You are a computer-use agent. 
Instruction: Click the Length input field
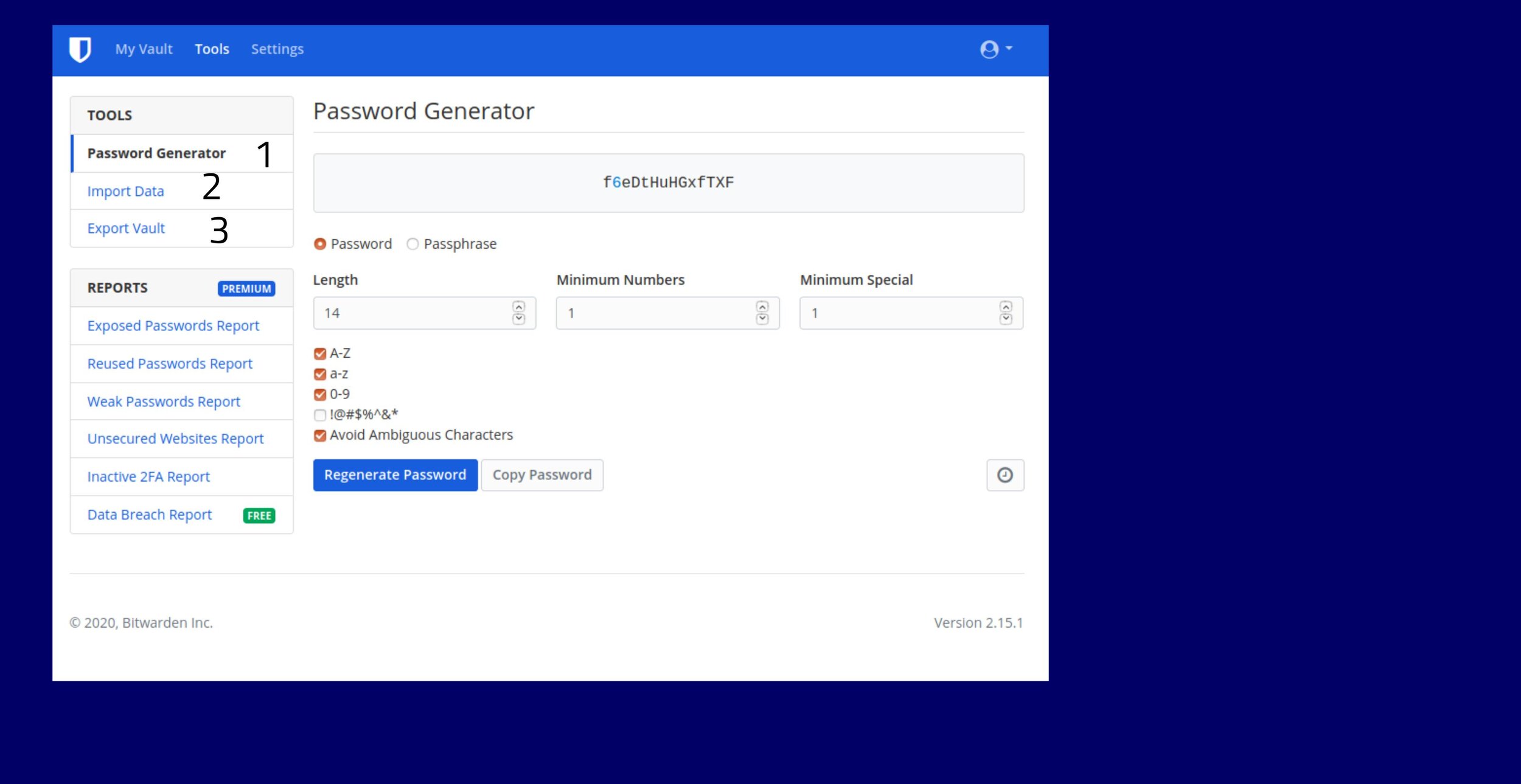[x=425, y=313]
